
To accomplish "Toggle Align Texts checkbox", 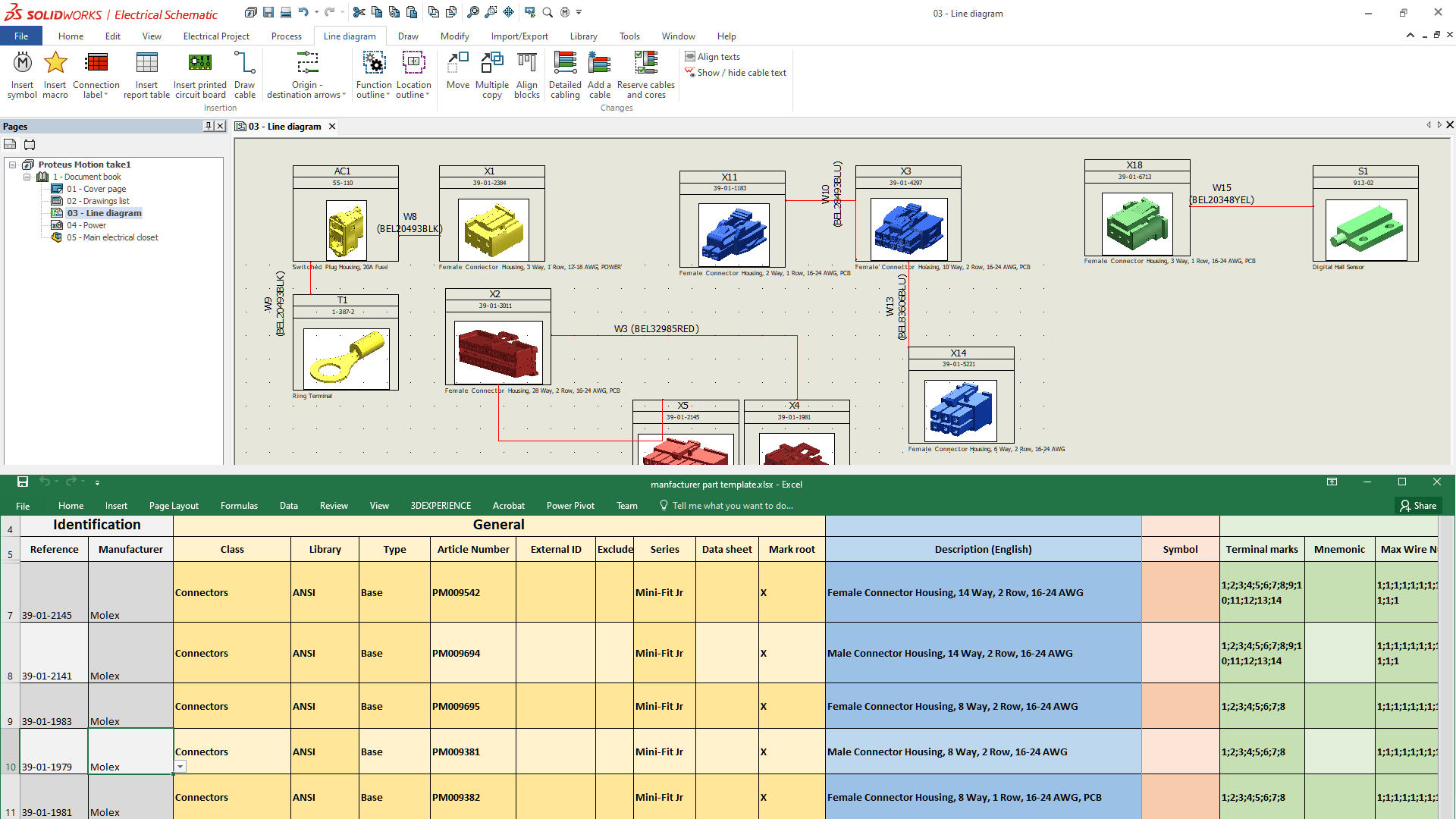I will point(691,58).
